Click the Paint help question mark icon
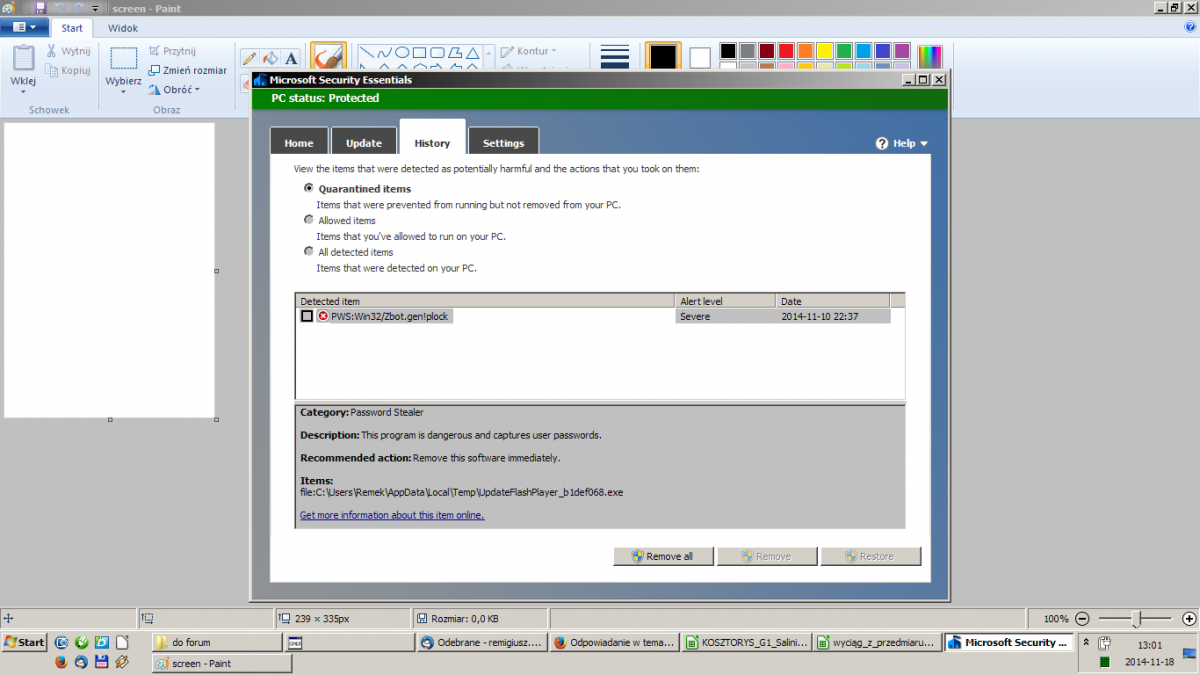The height and width of the screenshot is (675, 1200). pos(1188,28)
